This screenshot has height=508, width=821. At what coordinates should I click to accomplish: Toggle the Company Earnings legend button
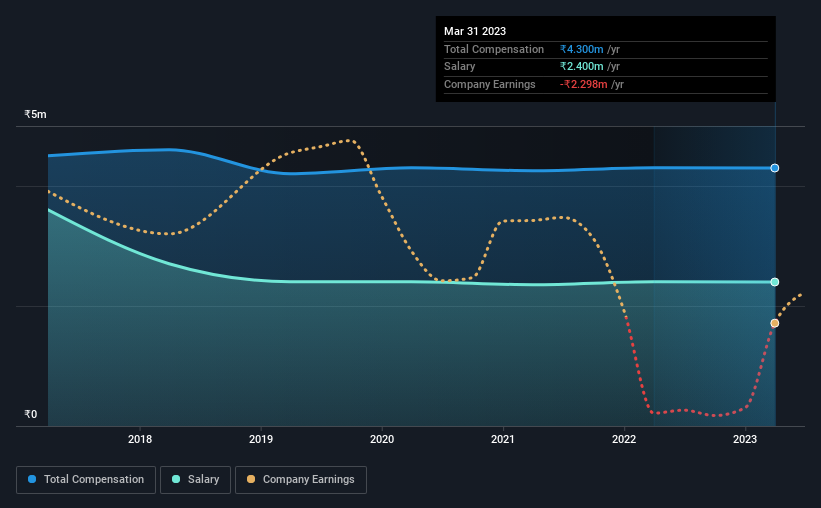(301, 480)
